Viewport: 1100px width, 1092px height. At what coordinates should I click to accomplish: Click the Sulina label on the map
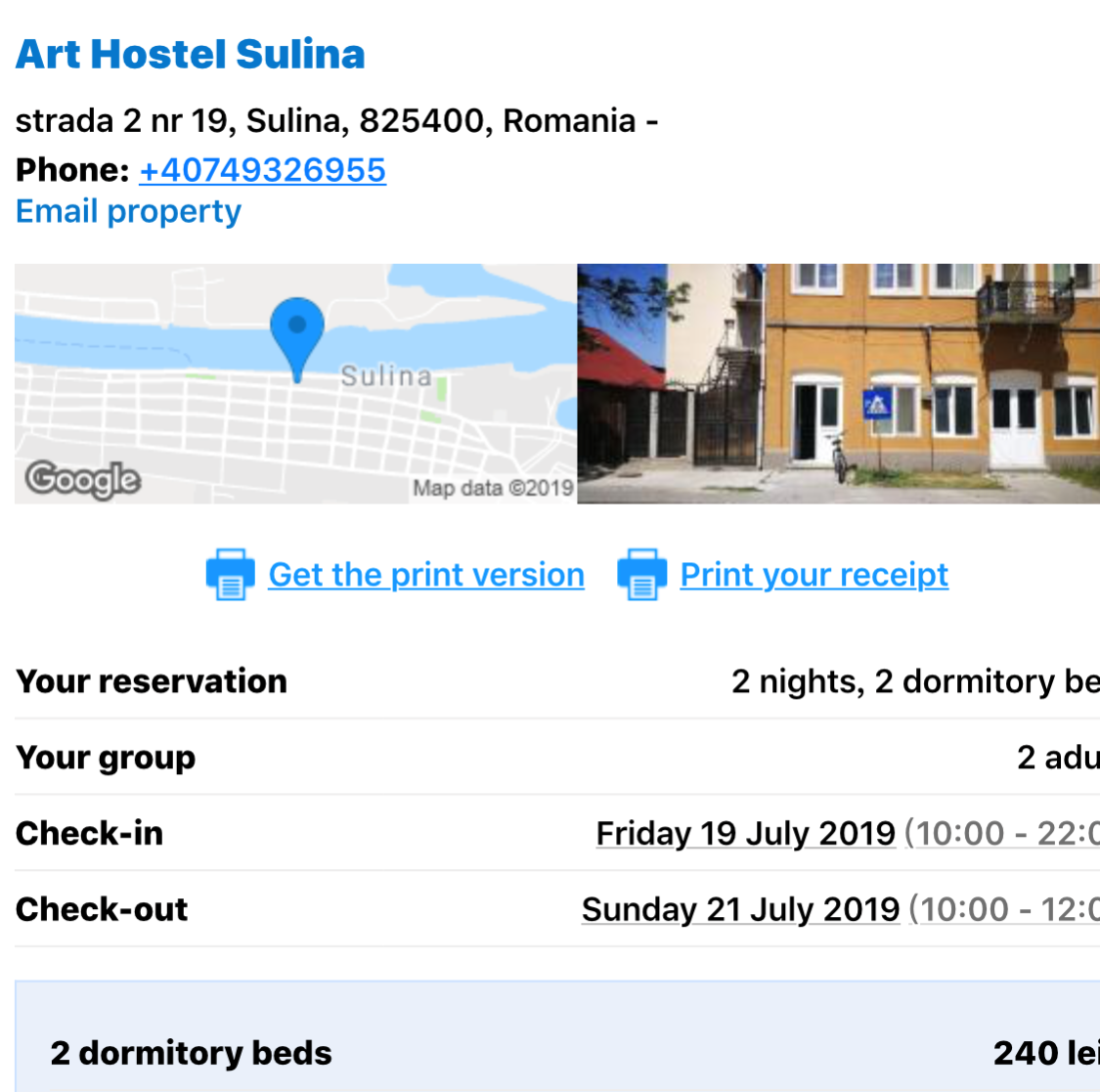386,376
